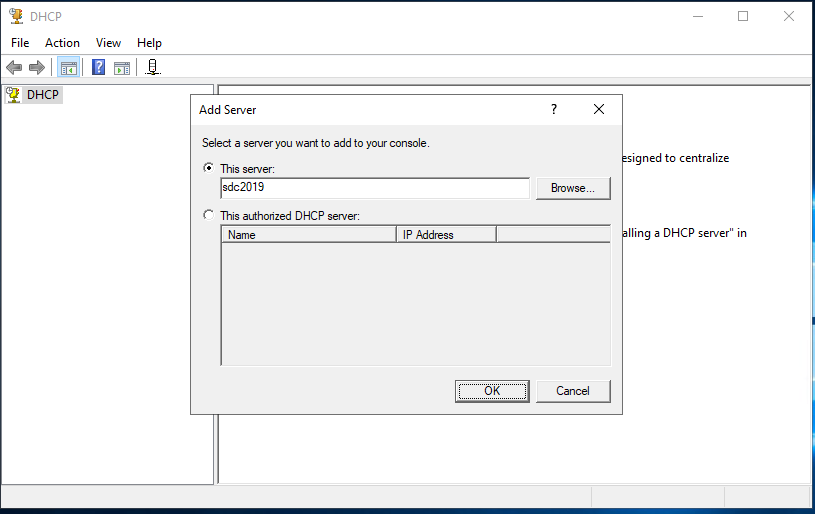
Task: Open the Help menu
Action: click(149, 43)
